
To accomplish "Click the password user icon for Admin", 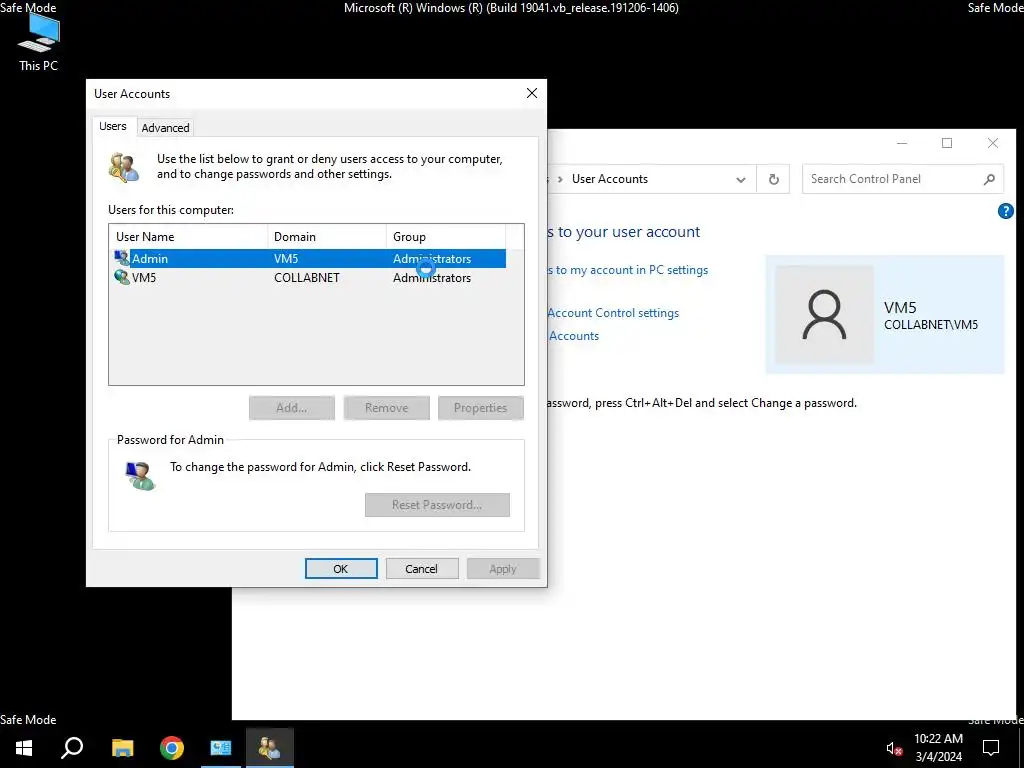I will pyautogui.click(x=140, y=475).
